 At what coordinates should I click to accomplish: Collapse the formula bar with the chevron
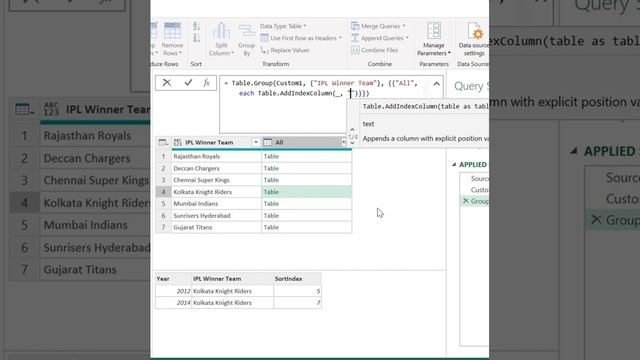coord(436,84)
